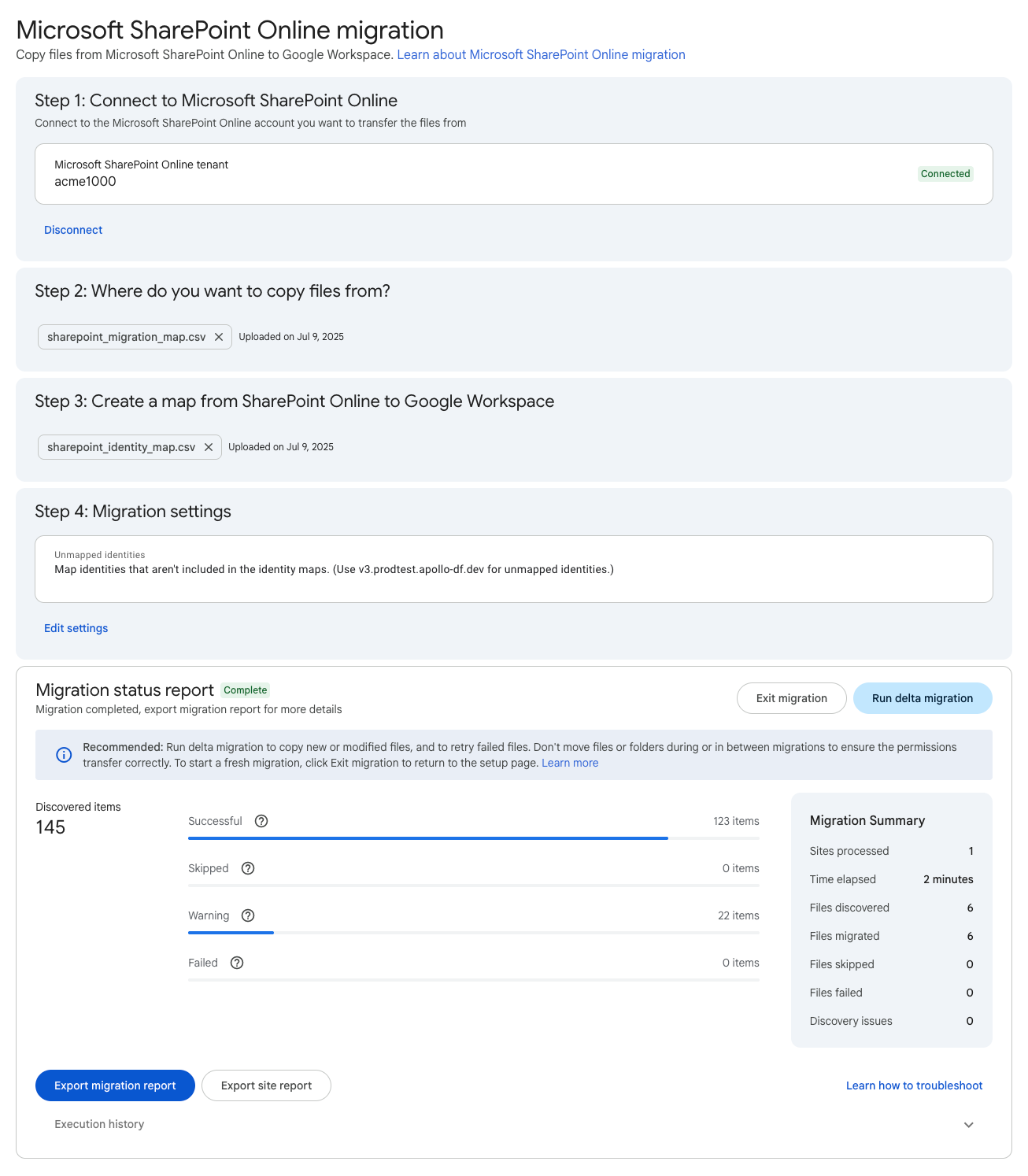Open the Unmapped identities settings field
This screenshot has height=1176, width=1028.
click(x=513, y=569)
